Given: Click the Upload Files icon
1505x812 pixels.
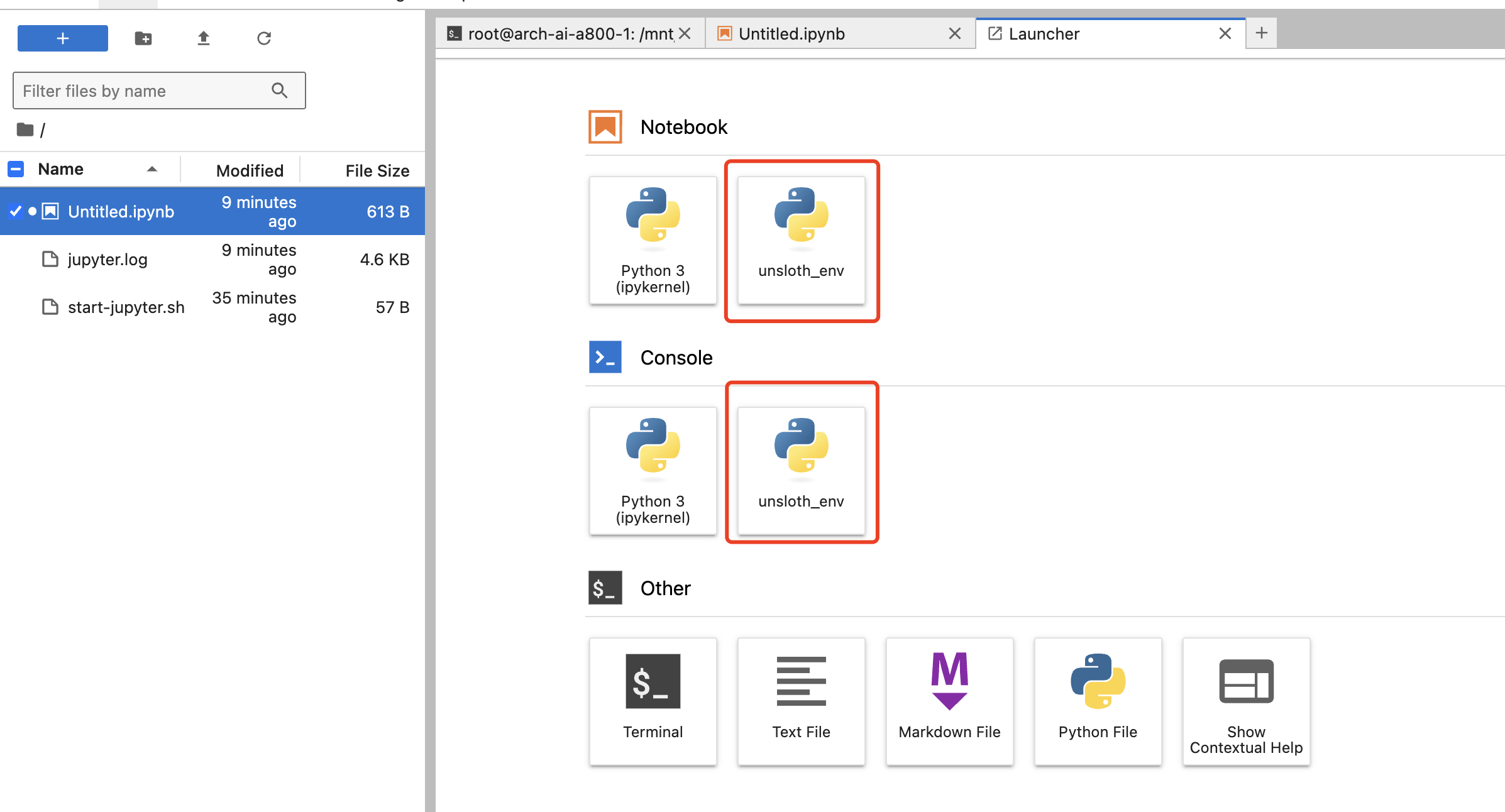Looking at the screenshot, I should click(203, 38).
